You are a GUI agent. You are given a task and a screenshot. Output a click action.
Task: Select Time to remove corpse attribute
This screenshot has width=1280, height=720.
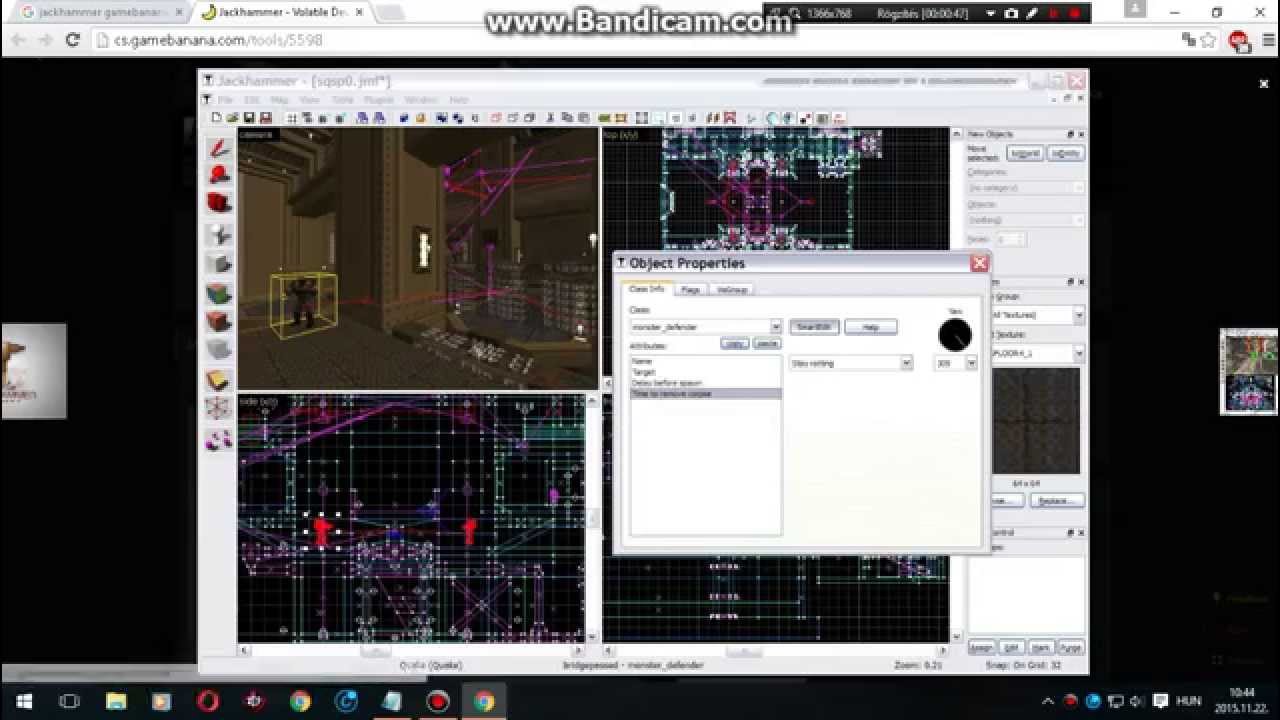point(705,394)
